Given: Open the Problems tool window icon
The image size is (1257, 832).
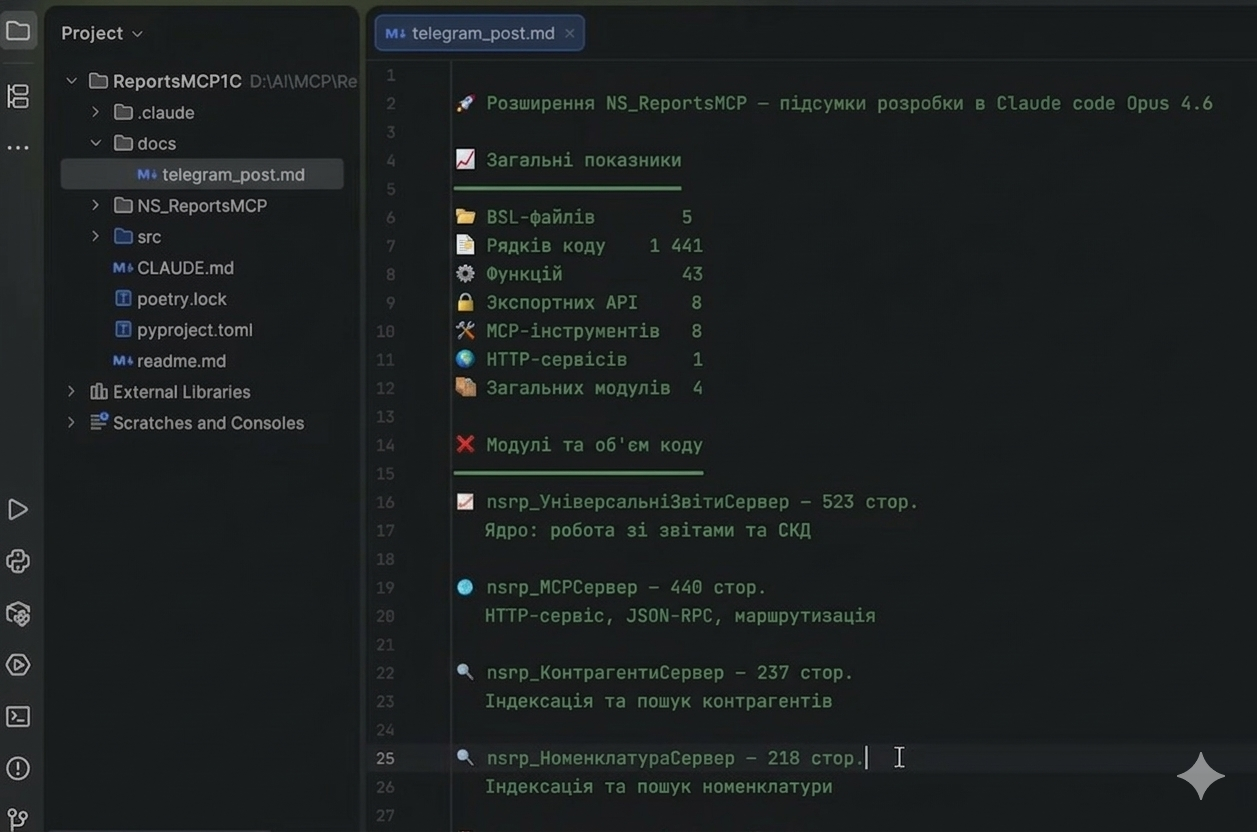Looking at the screenshot, I should tap(18, 768).
